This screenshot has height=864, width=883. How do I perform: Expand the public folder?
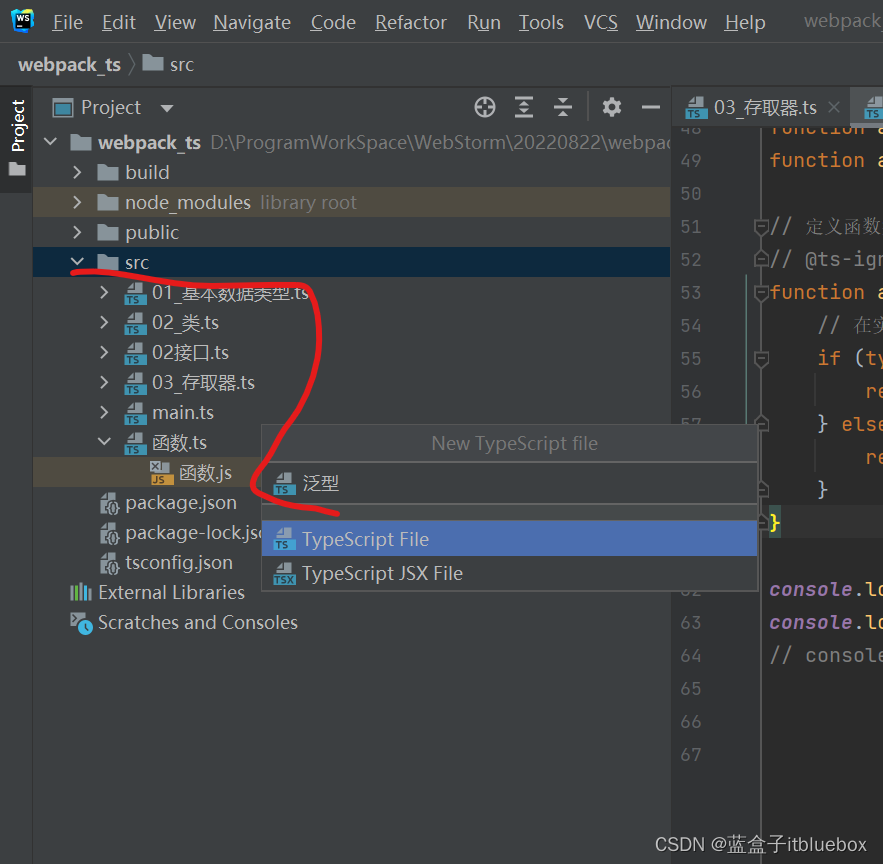[77, 232]
